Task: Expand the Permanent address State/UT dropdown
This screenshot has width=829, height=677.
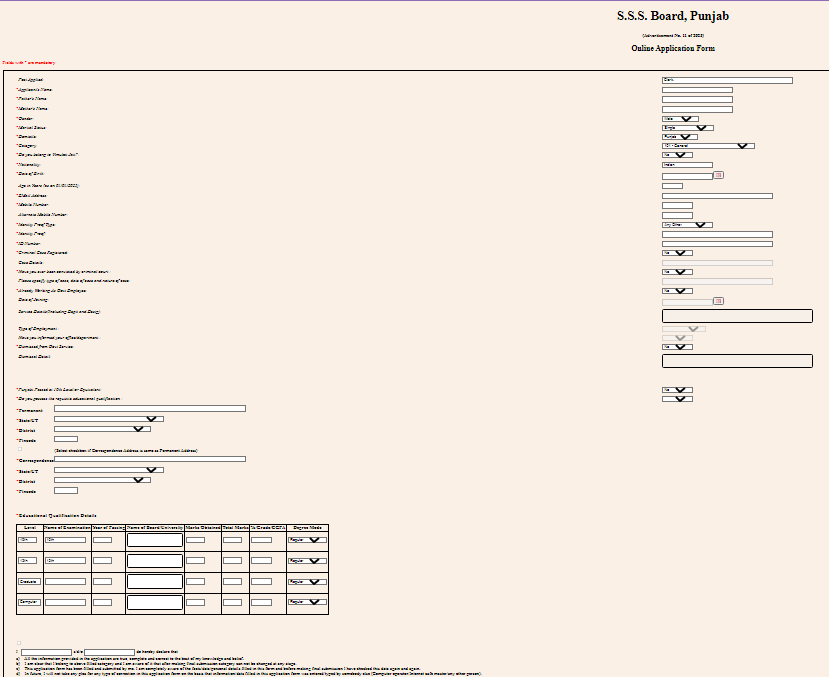Action: [x=109, y=419]
